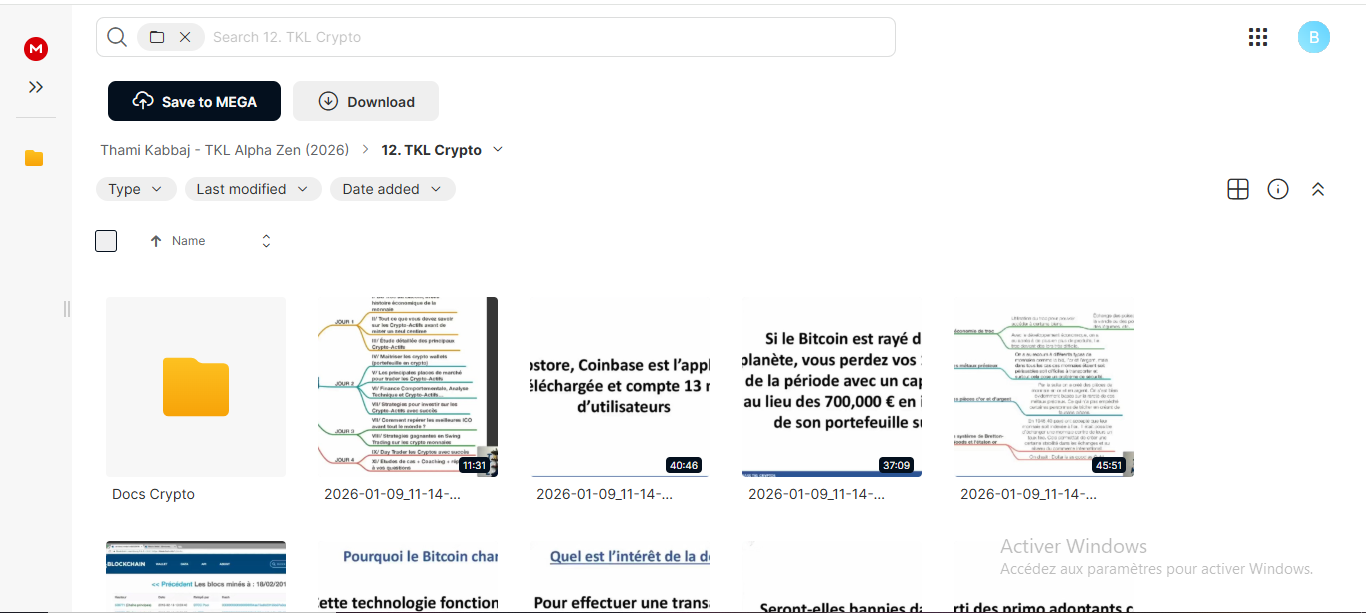This screenshot has width=1366, height=613.
Task: Expand the sidebar with double-chevron icon
Action: click(x=36, y=87)
